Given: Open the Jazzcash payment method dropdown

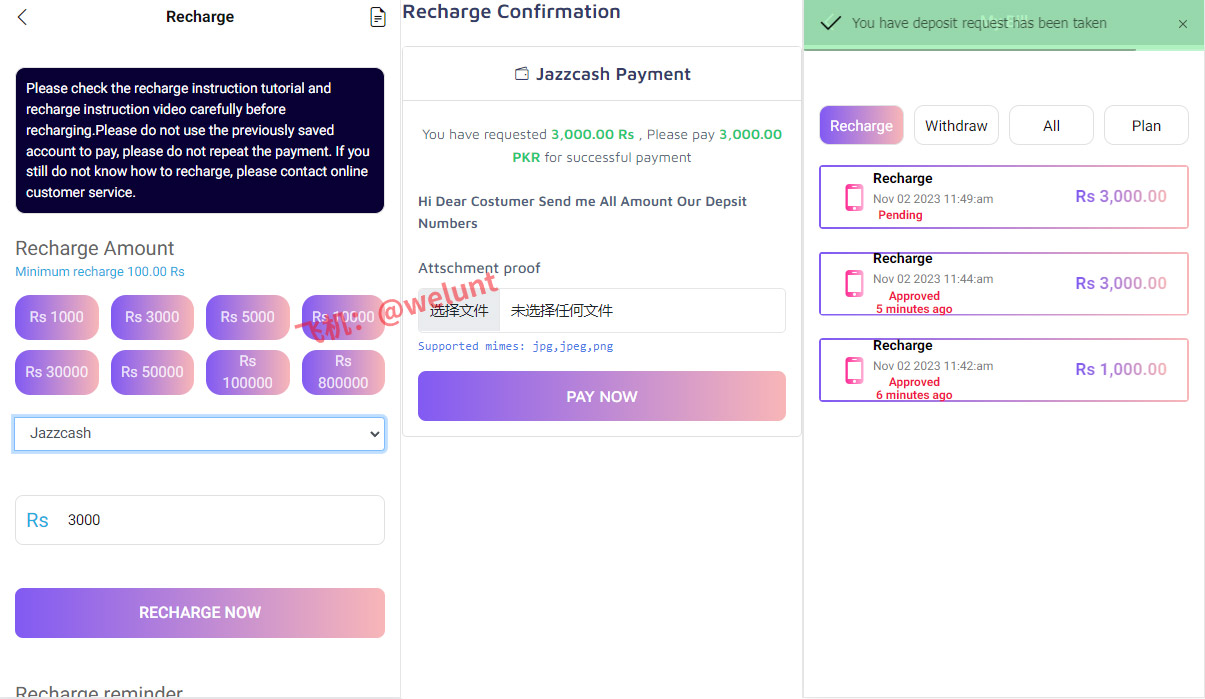Looking at the screenshot, I should (x=200, y=434).
